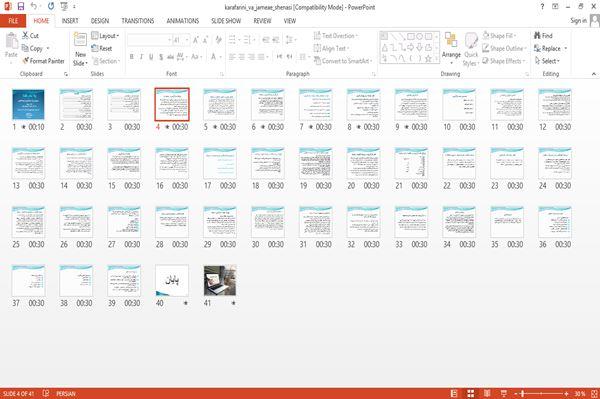
Task: Select slide 36 thumbnail
Action: pos(554,222)
